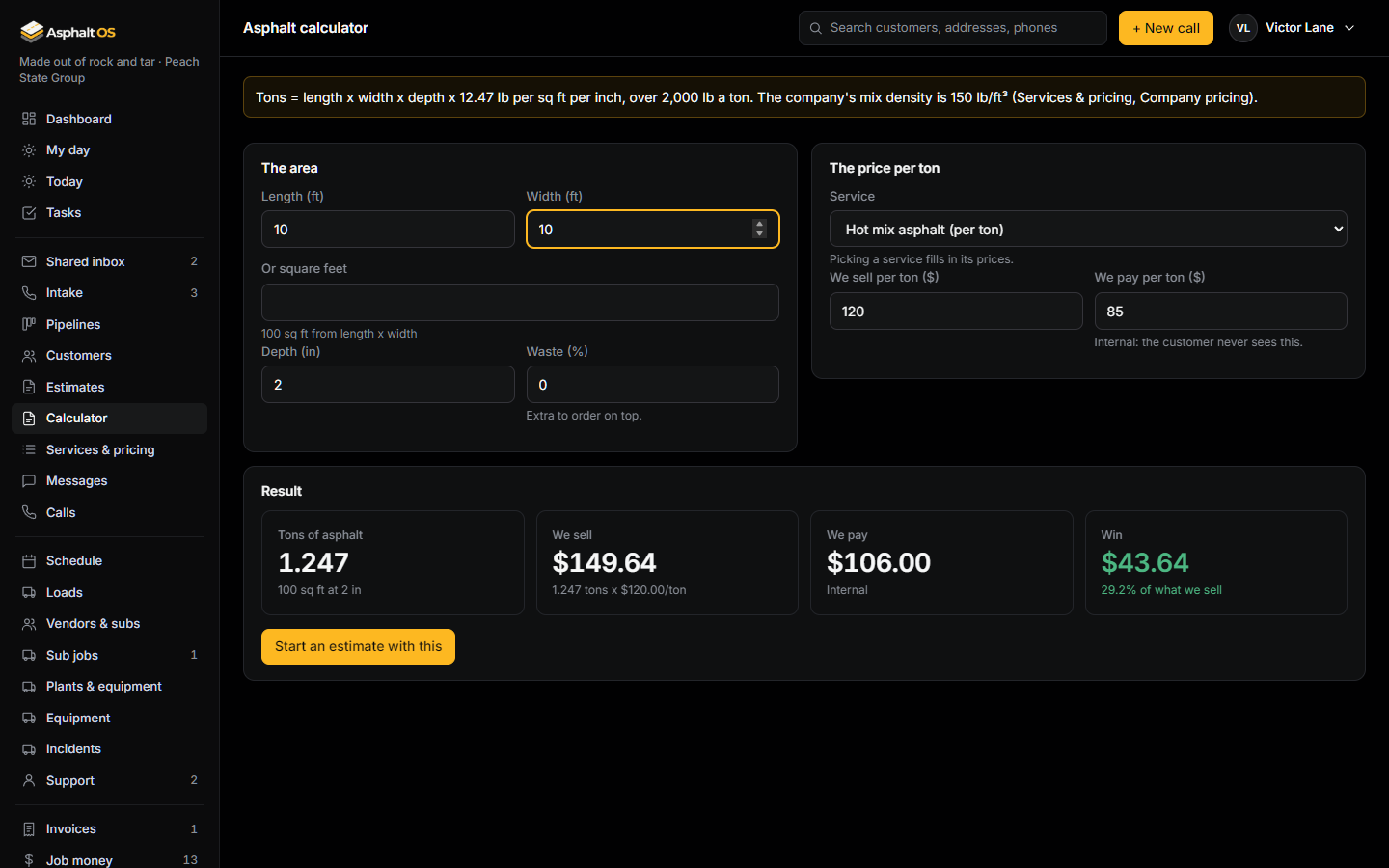Screen dimensions: 1389x868
Task: Expand the Victor Lane user menu chevron
Action: [x=1349, y=28]
